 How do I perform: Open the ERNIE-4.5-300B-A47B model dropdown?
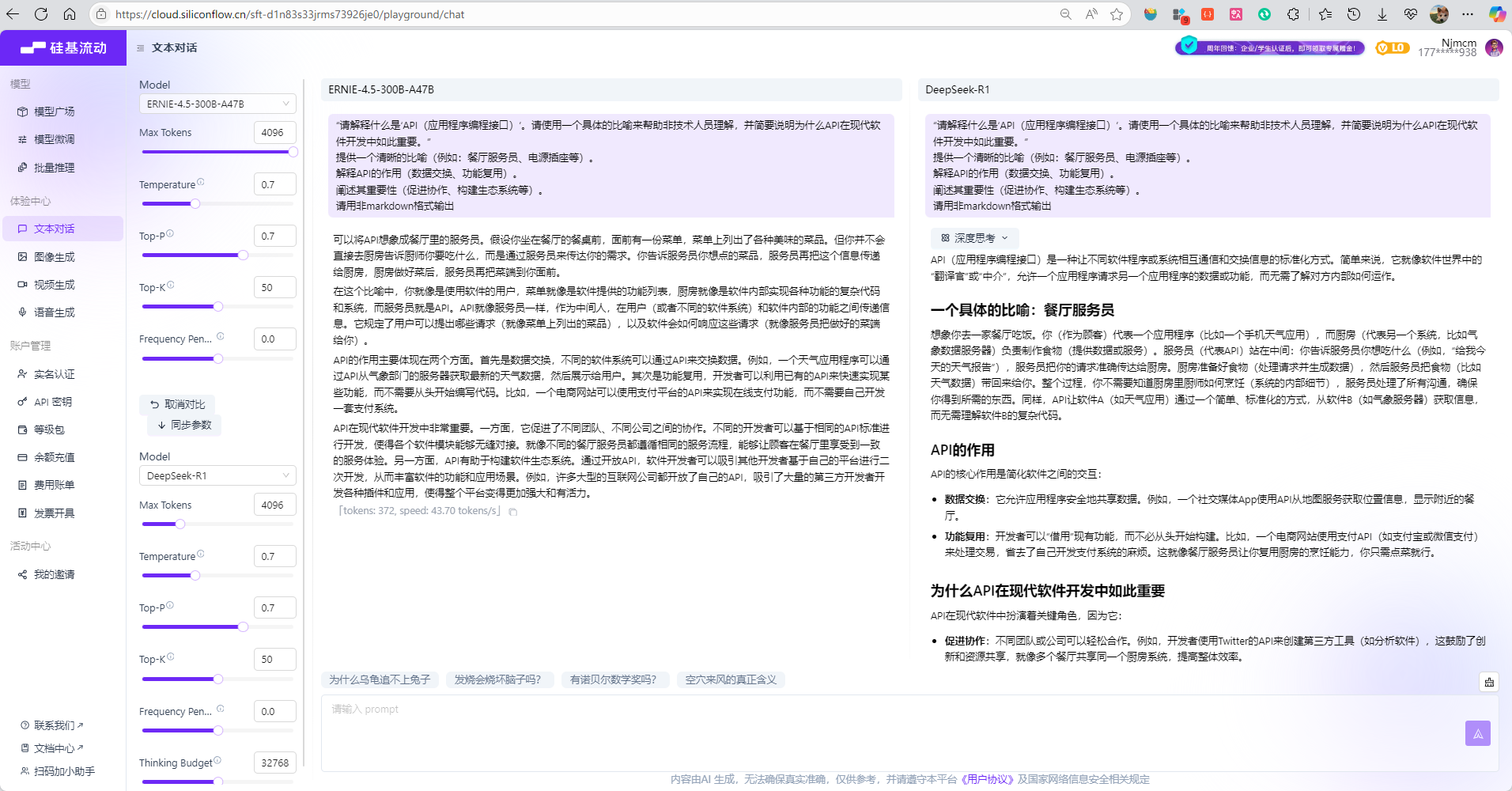(x=217, y=104)
